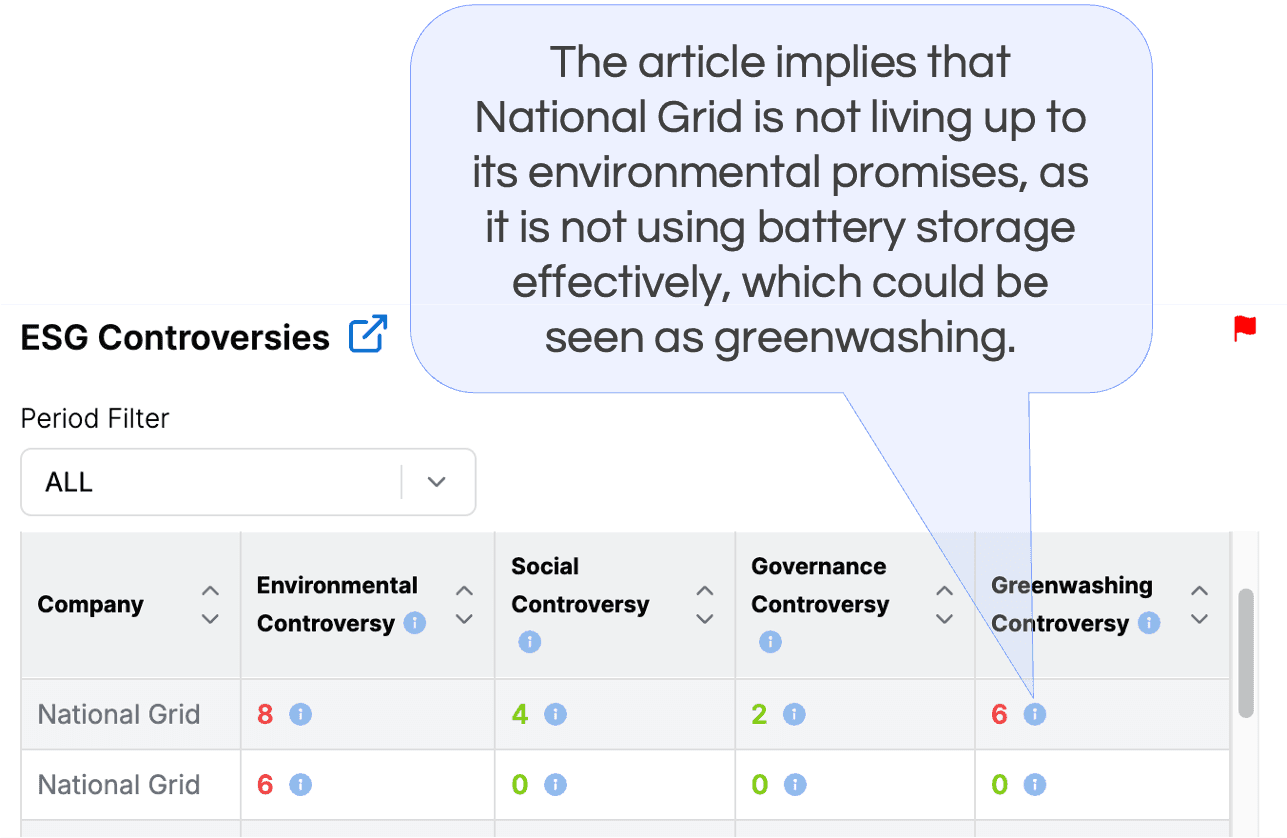Click info icon next to social score 4
The image size is (1287, 838).
tap(555, 714)
